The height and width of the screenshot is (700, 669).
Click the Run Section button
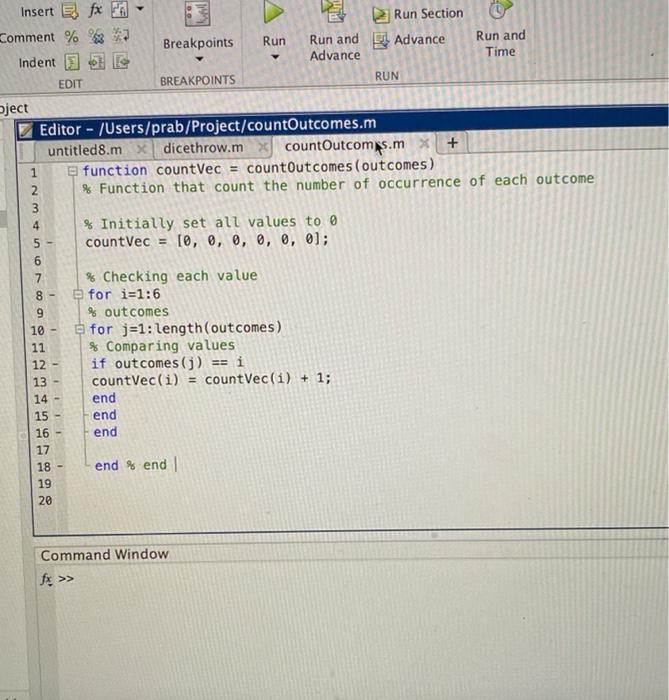(x=418, y=14)
